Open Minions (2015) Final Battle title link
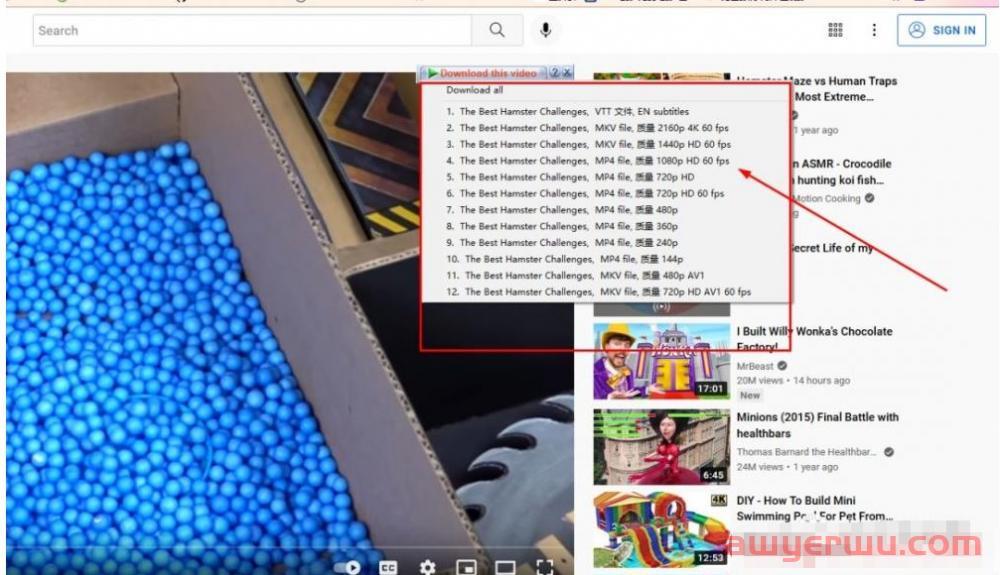This screenshot has height=575, width=1000. coord(818,425)
